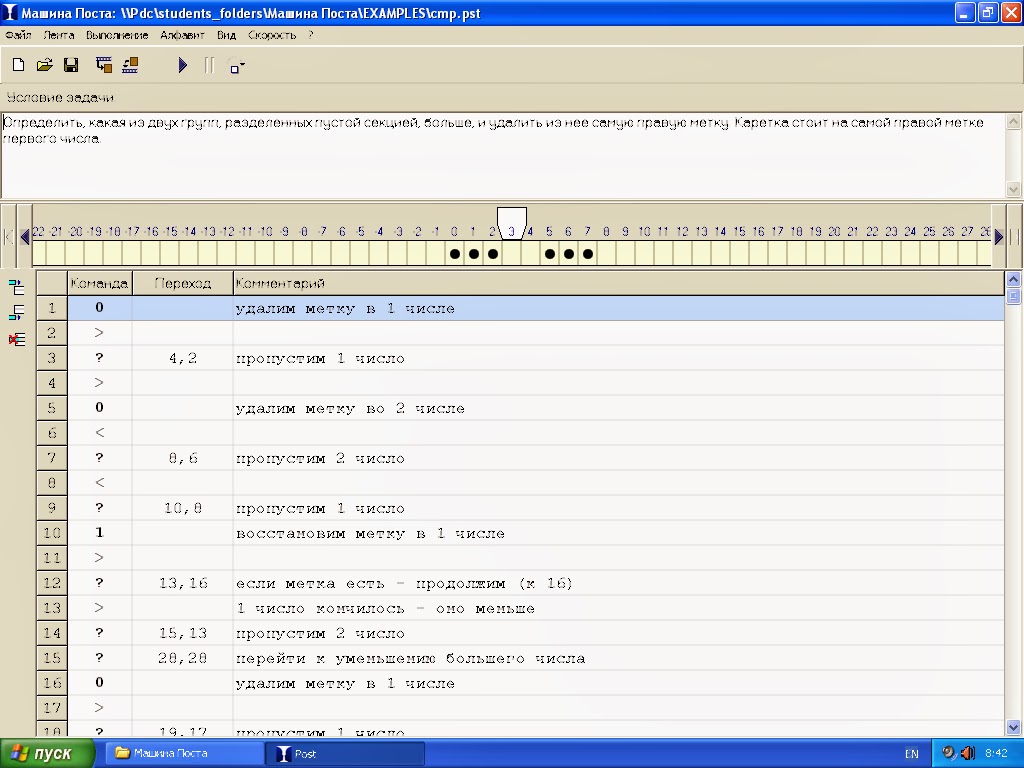The image size is (1024, 768).
Task: Open the Файл menu
Action: pos(18,35)
